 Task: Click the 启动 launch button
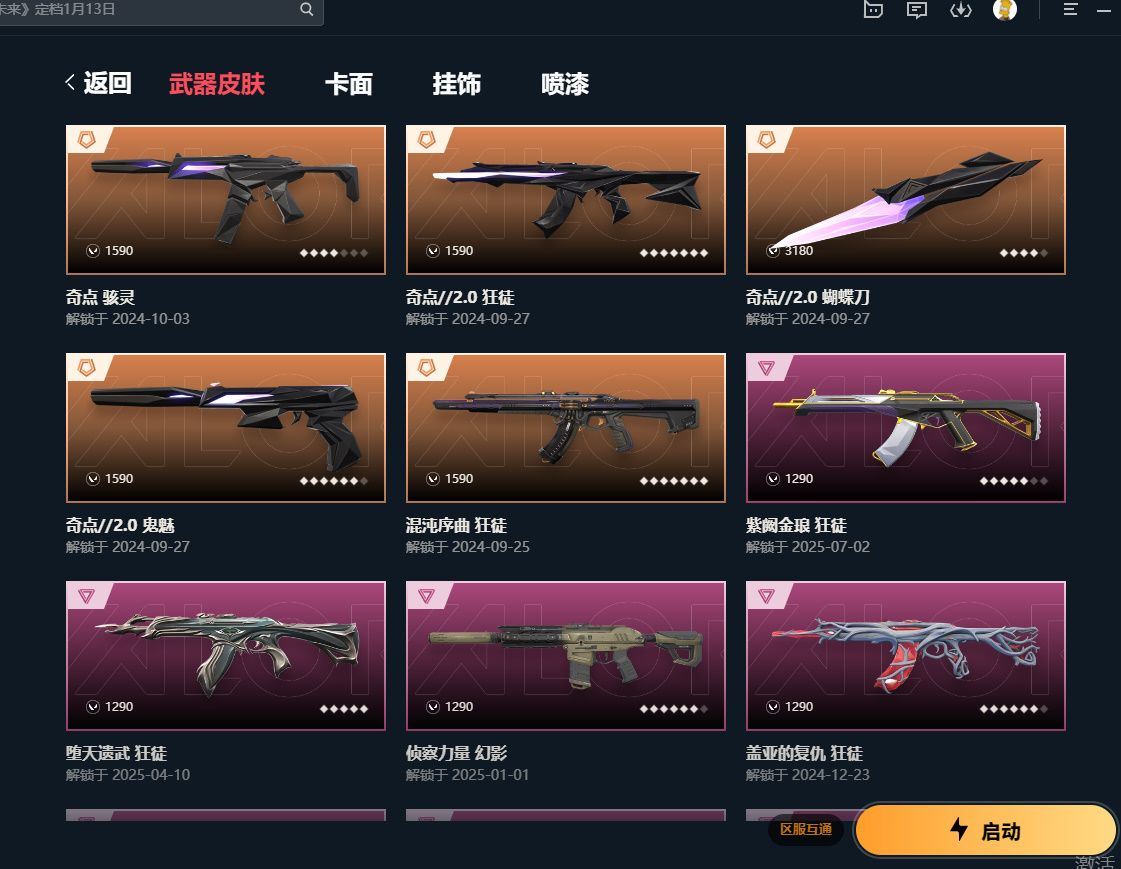point(986,830)
